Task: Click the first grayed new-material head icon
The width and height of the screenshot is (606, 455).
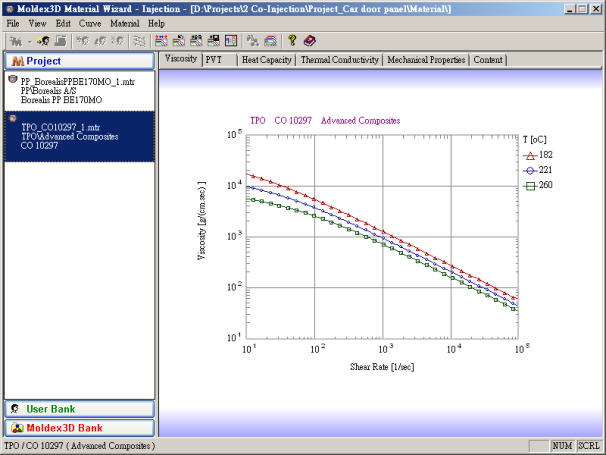Action: (x=82, y=41)
